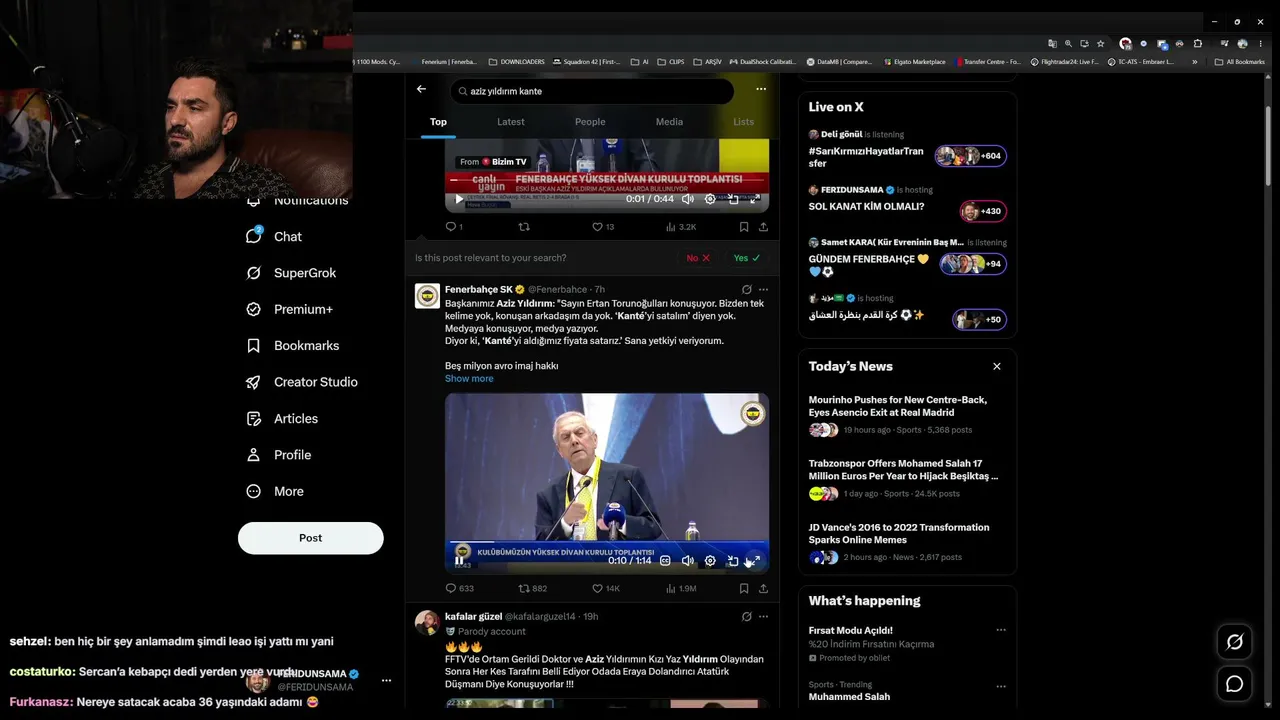Open Profile in the sidebar

(x=279, y=455)
